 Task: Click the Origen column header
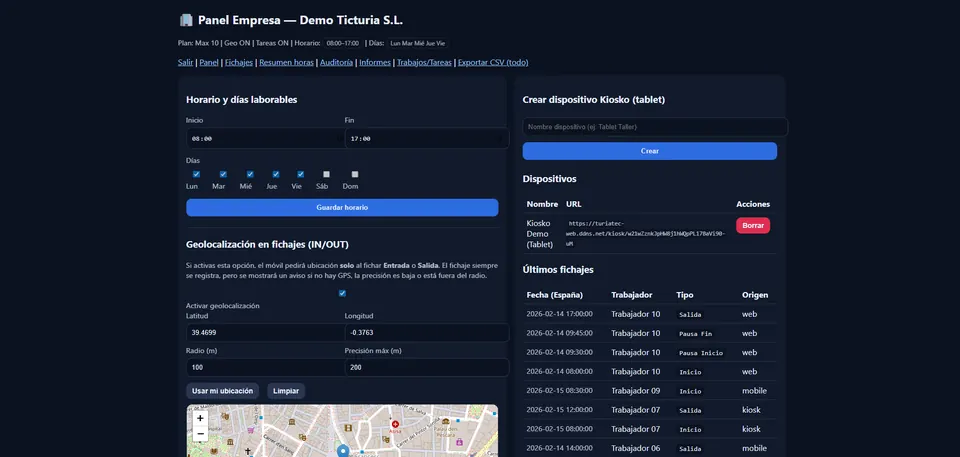point(755,295)
